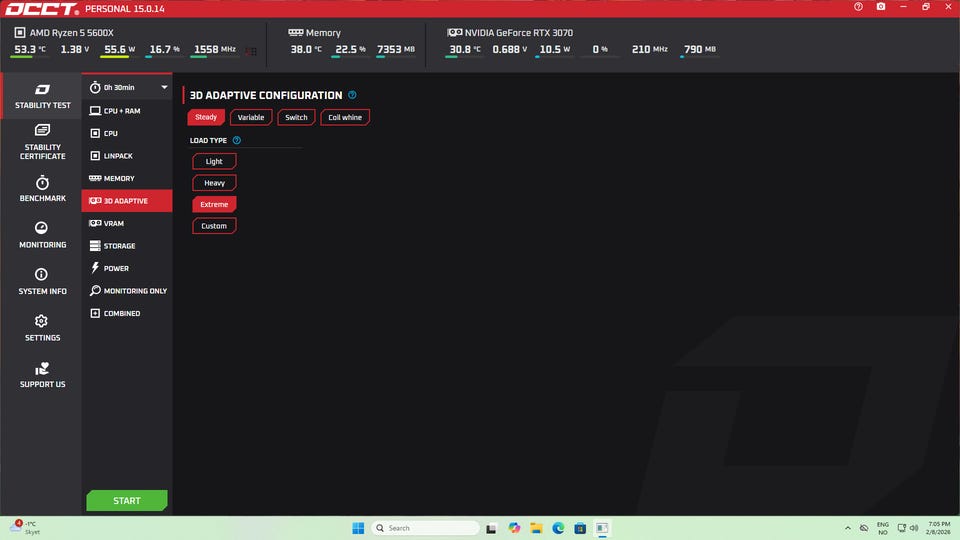The width and height of the screenshot is (960, 540).
Task: Start the test with the START button
Action: pos(127,500)
